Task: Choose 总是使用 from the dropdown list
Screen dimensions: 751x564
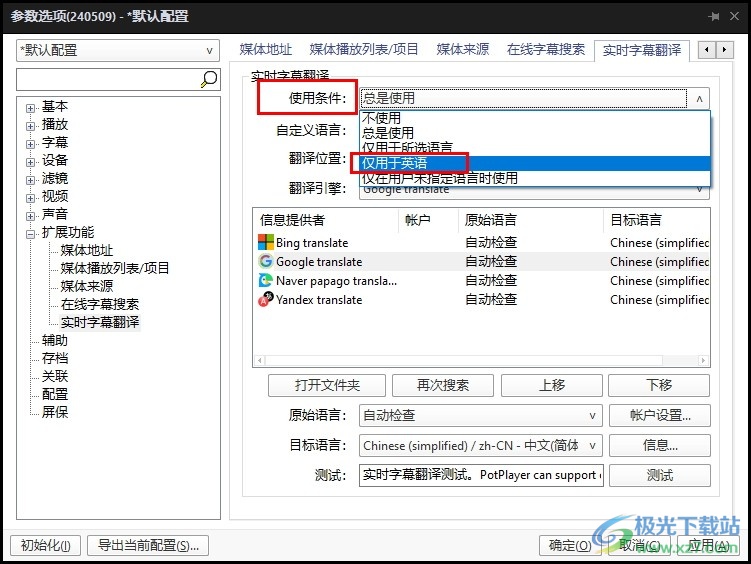Action: [x=535, y=133]
